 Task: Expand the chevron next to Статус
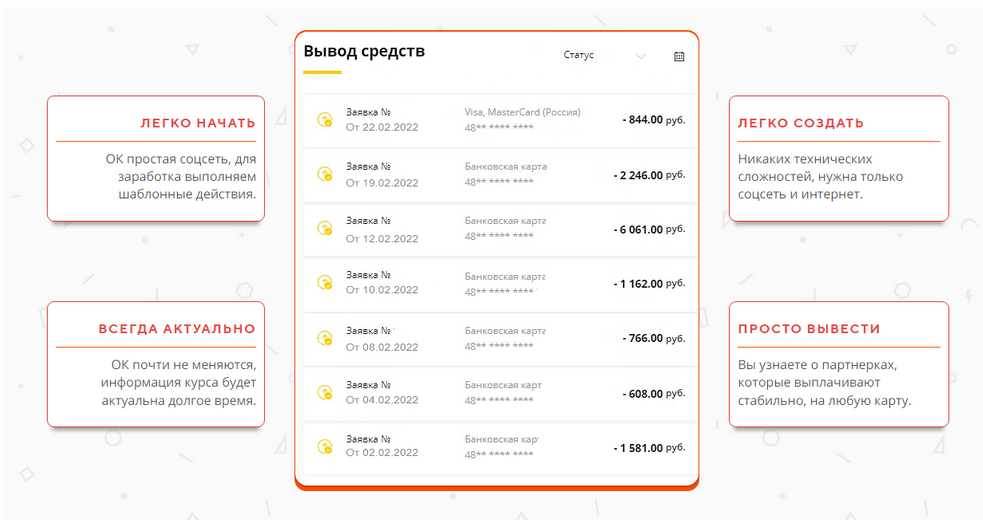(x=640, y=56)
